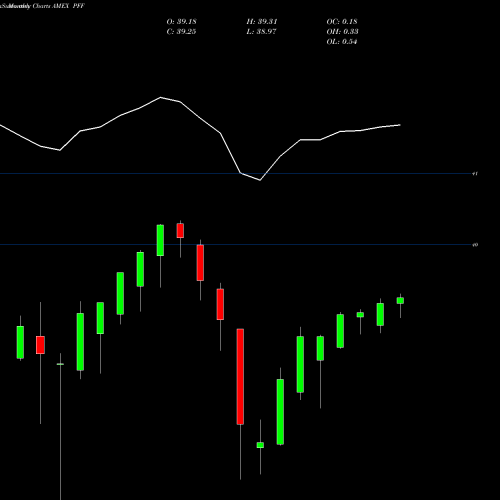The height and width of the screenshot is (500, 500).
Task: Click the 'AMEX PFF' chart title
Action: (x=68, y=6)
